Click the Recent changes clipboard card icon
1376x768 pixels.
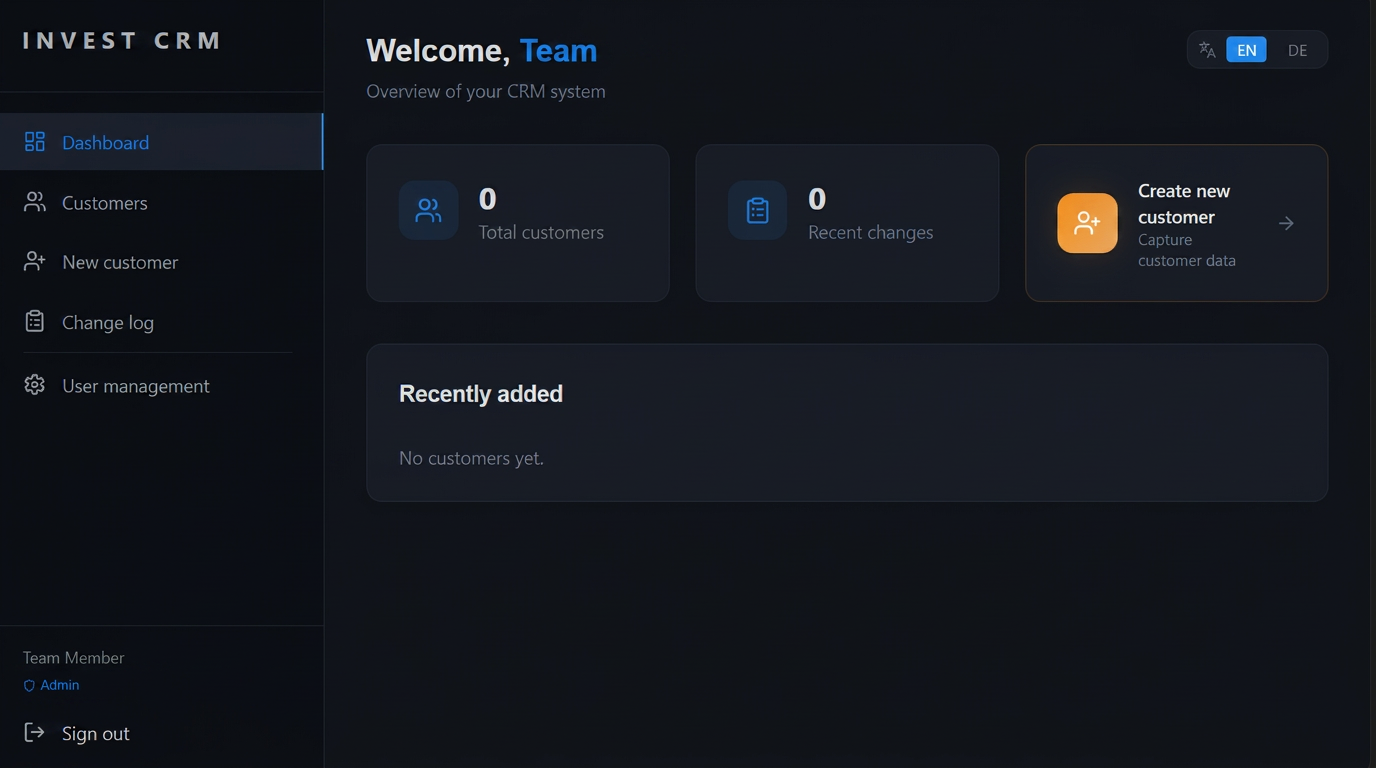pyautogui.click(x=757, y=210)
